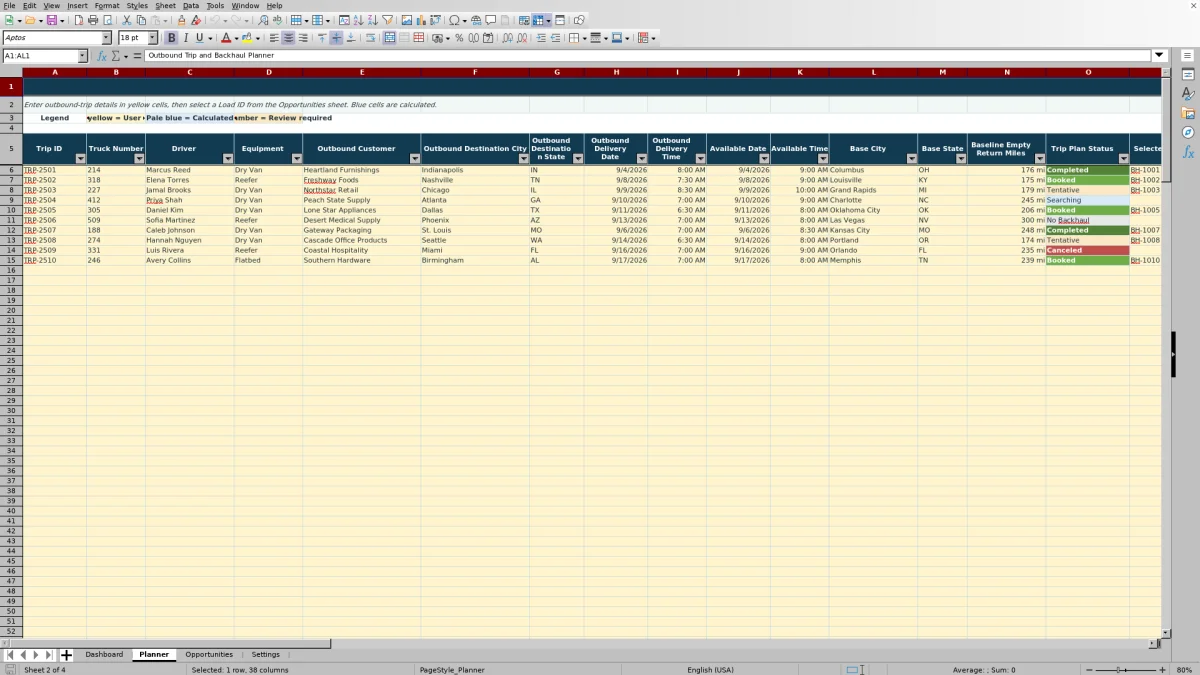The height and width of the screenshot is (675, 1200).
Task: Toggle Align Right button
Action: 303,38
